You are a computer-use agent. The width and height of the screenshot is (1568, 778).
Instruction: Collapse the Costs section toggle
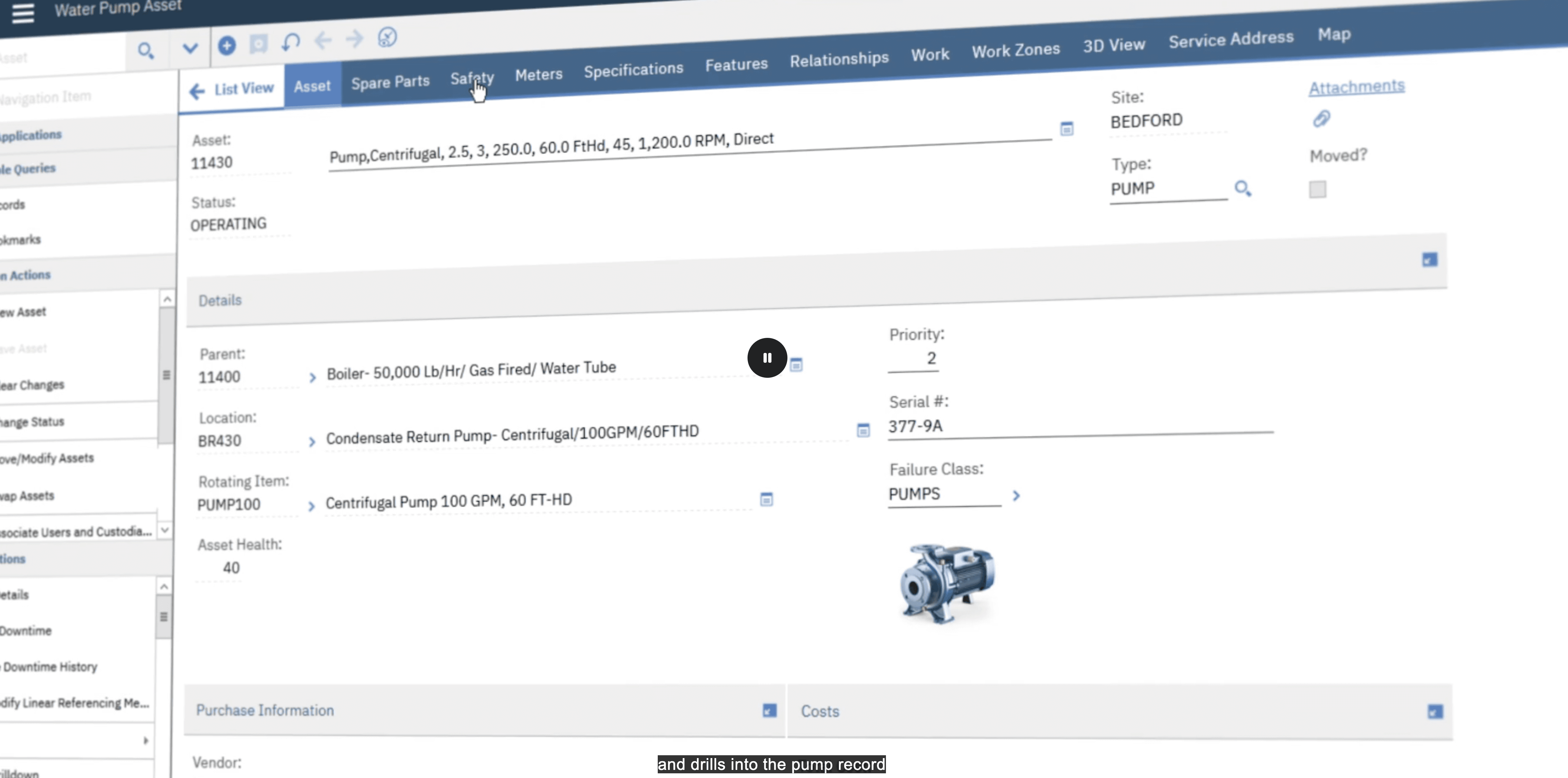point(1435,712)
